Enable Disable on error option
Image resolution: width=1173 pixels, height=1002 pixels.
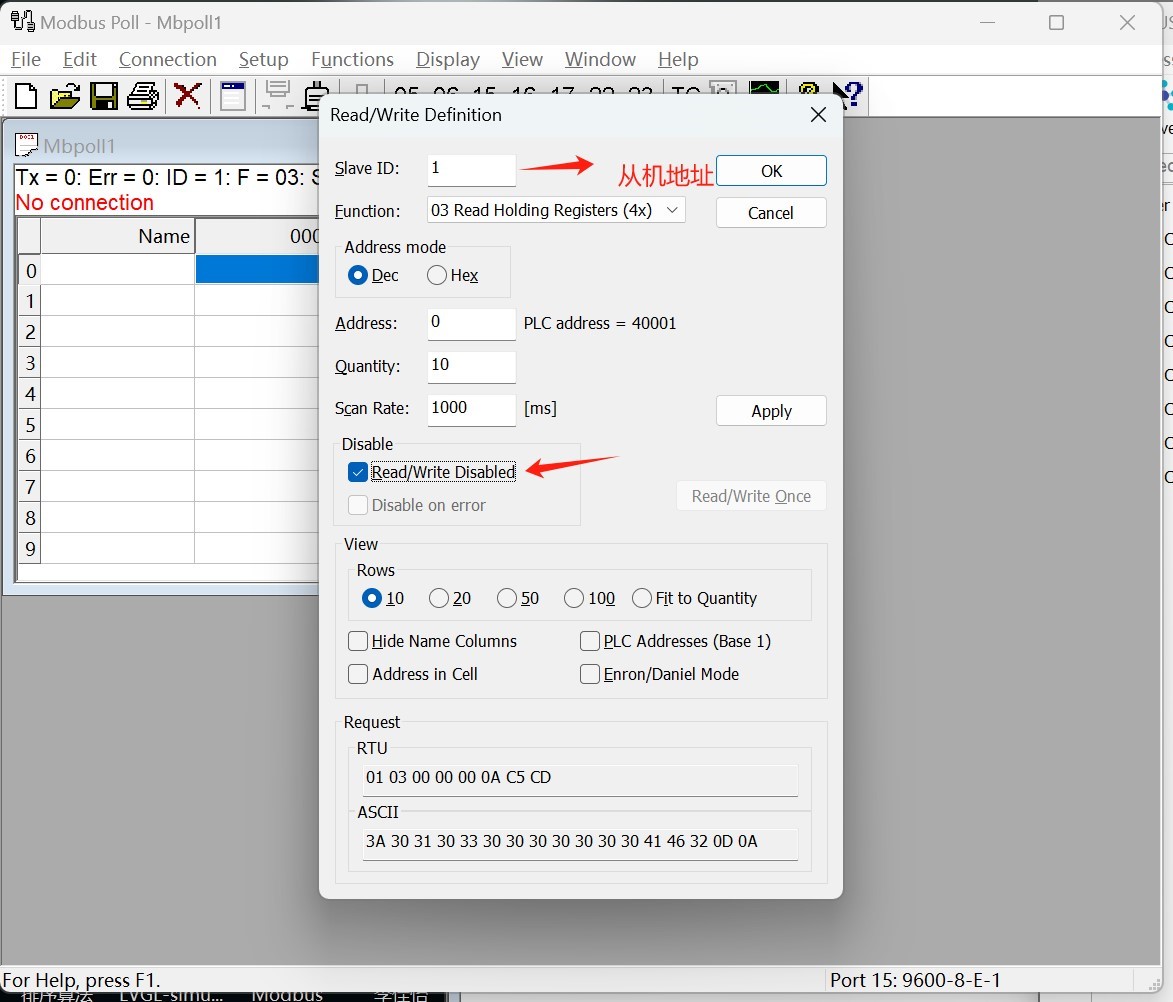[357, 505]
